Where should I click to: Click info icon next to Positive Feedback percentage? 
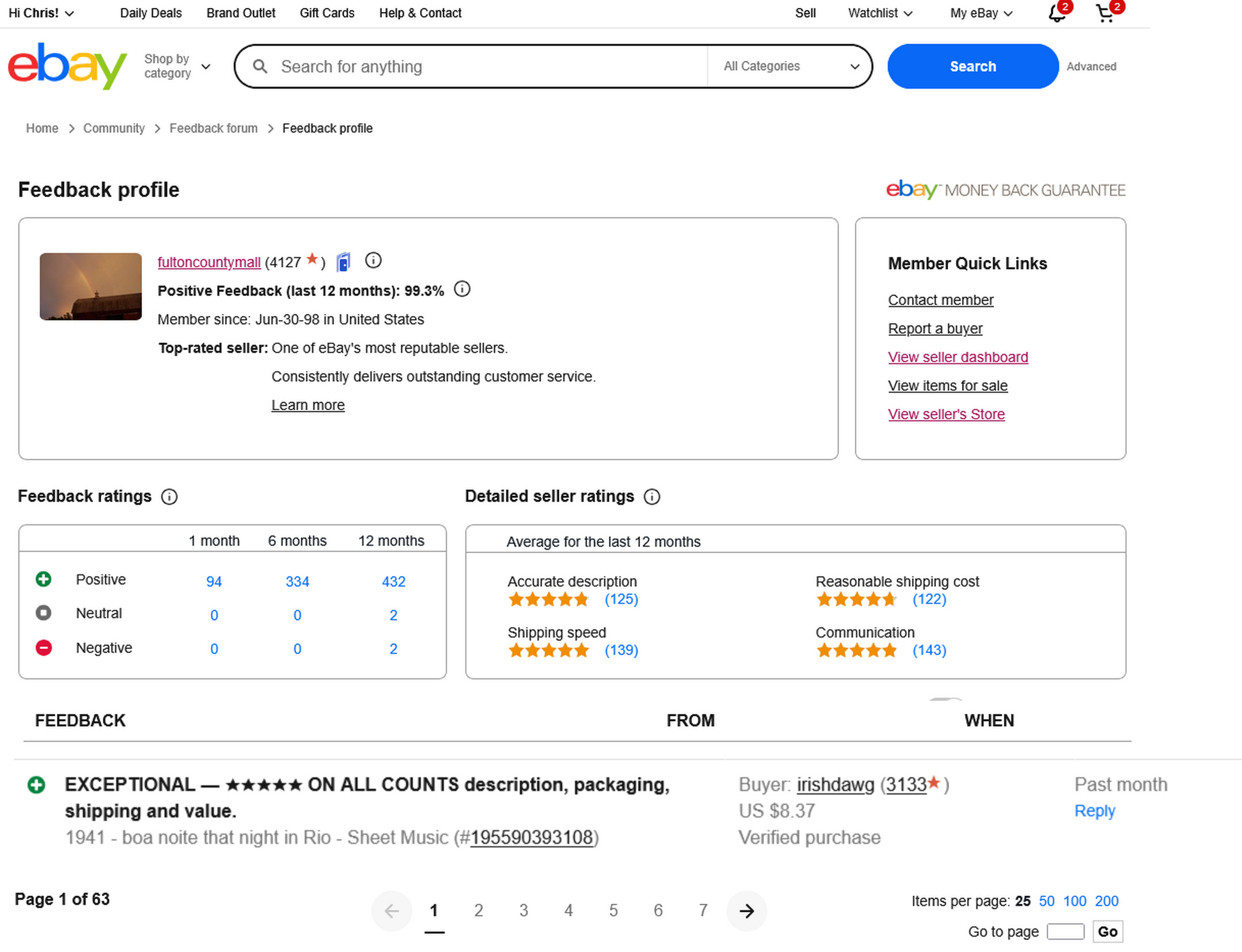coord(462,289)
